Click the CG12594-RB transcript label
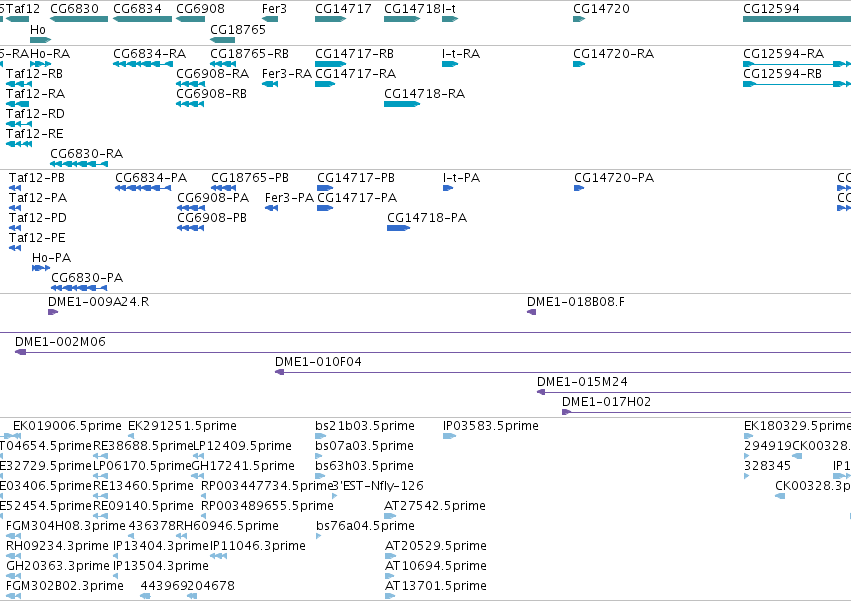The image size is (851, 601). point(782,73)
